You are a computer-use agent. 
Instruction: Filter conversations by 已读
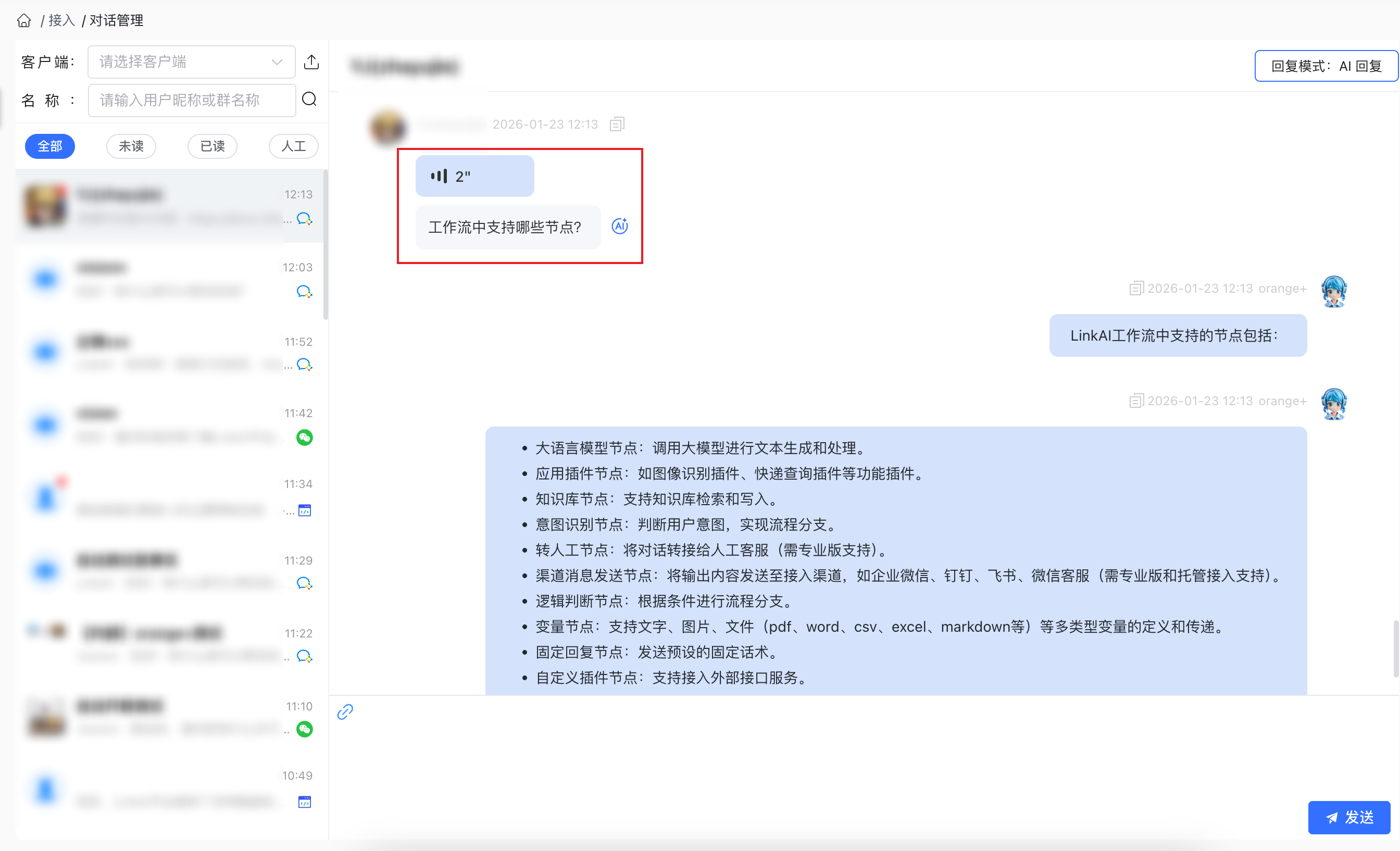click(x=213, y=146)
